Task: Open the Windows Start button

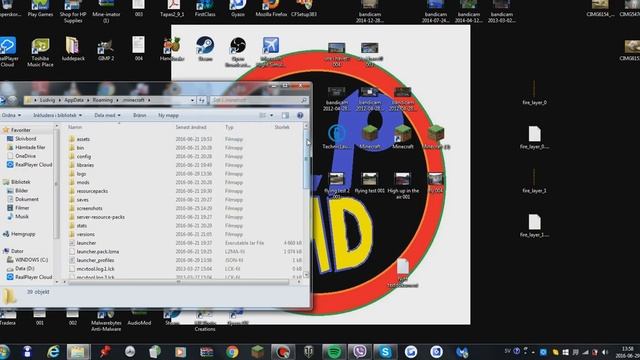Action: pyautogui.click(x=4, y=352)
